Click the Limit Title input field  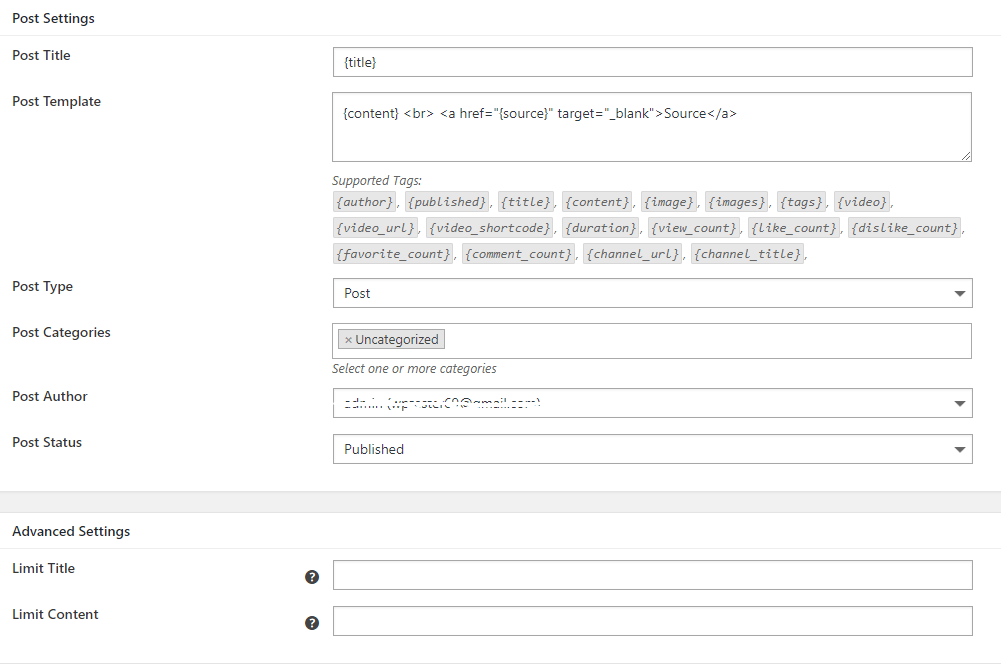point(652,575)
